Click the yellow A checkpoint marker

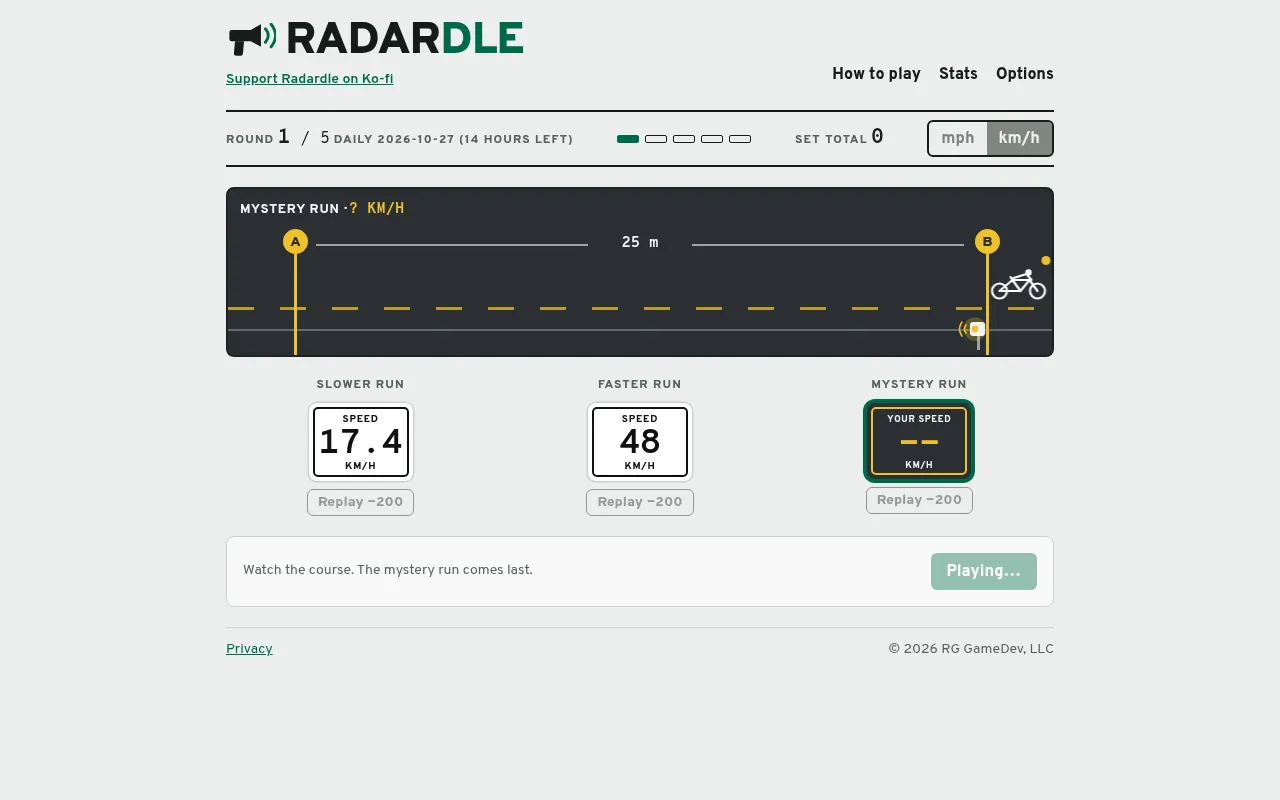tap(295, 242)
